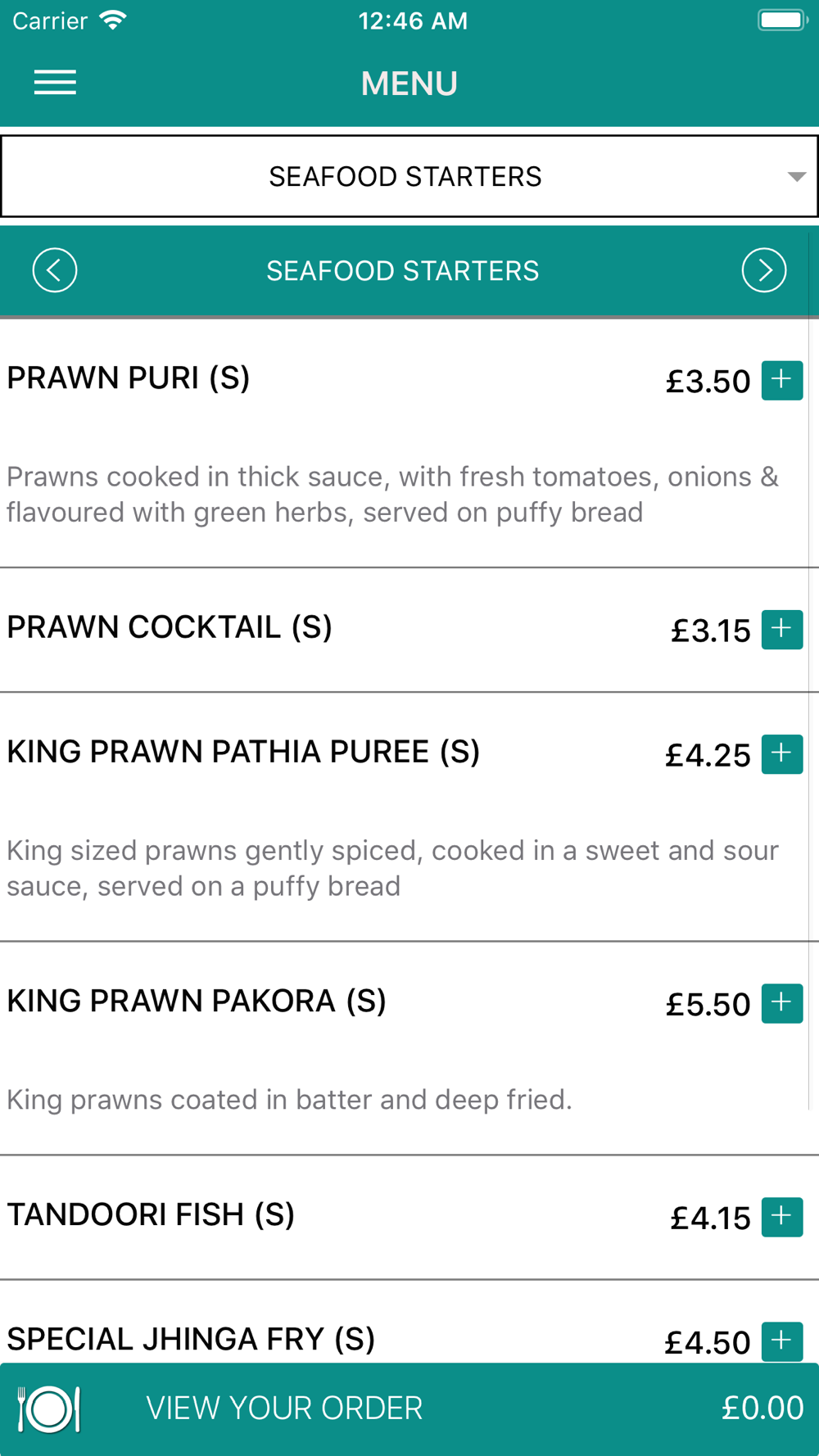Screen dimensions: 819x1456
Task: Add King Prawn Pakora to the order
Action: point(782,1002)
